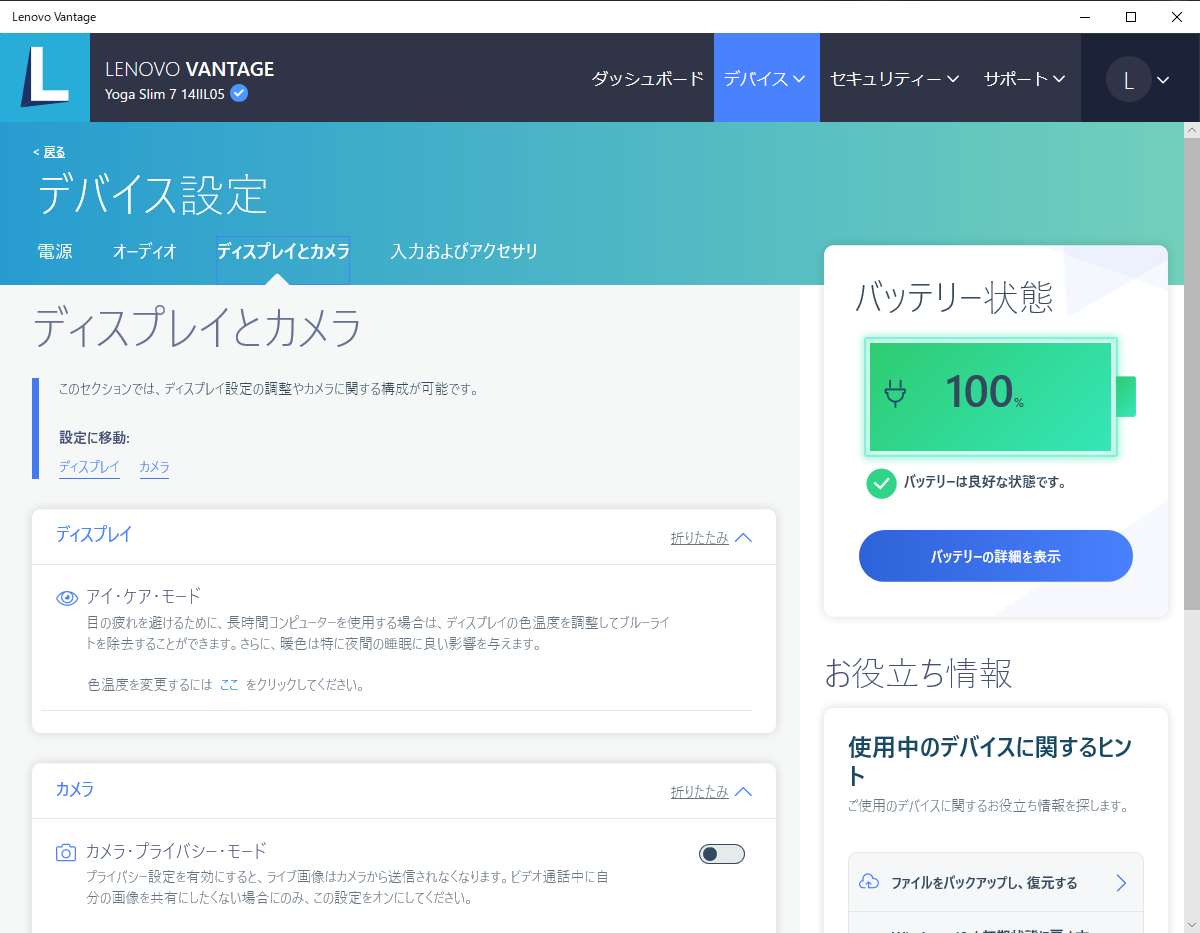Click ここ link to change color temperature
Screen dimensions: 1200x933
click(229, 685)
